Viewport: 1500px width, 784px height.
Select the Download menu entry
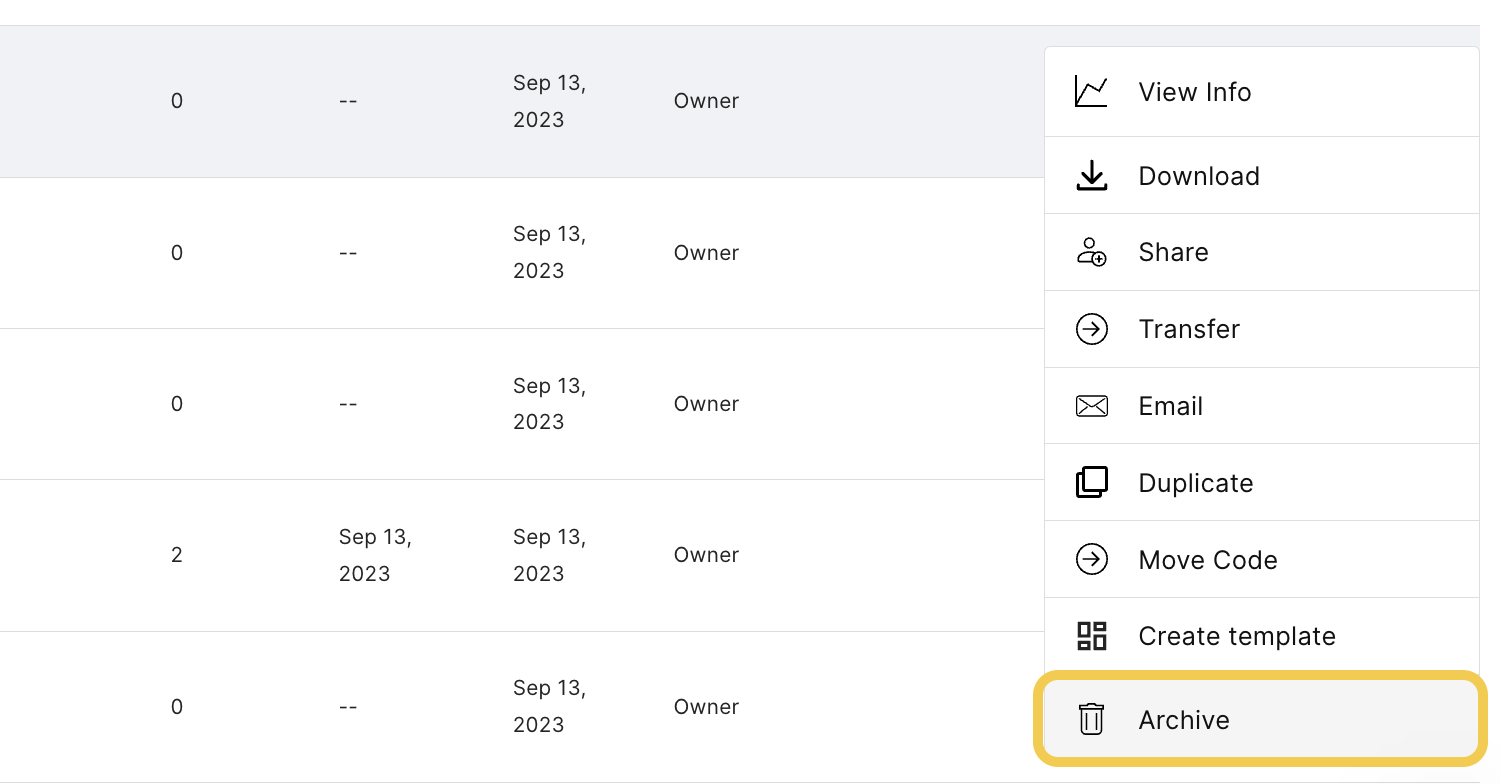(1261, 176)
